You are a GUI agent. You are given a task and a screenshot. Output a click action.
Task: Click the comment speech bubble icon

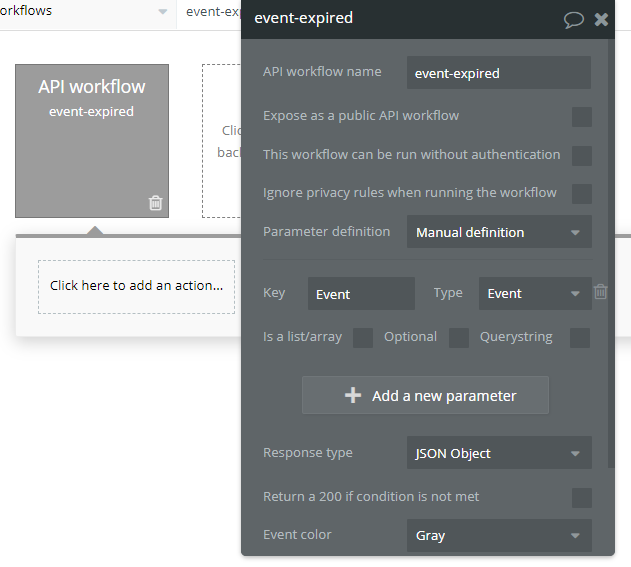574,19
